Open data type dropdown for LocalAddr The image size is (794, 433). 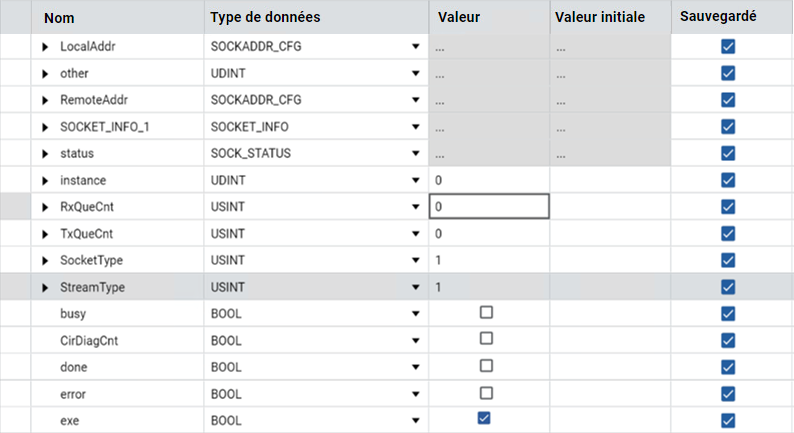pyautogui.click(x=416, y=47)
